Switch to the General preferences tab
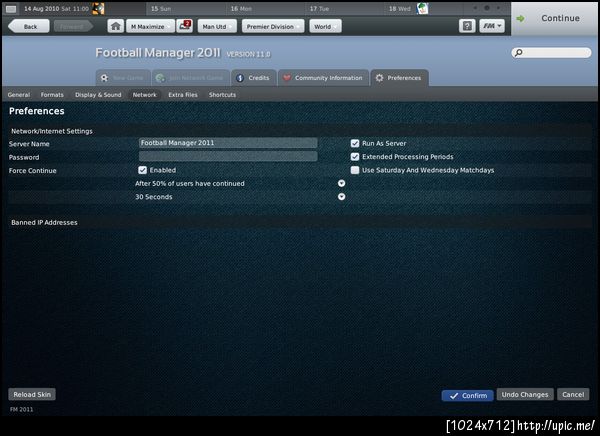This screenshot has width=600, height=436. point(19,95)
